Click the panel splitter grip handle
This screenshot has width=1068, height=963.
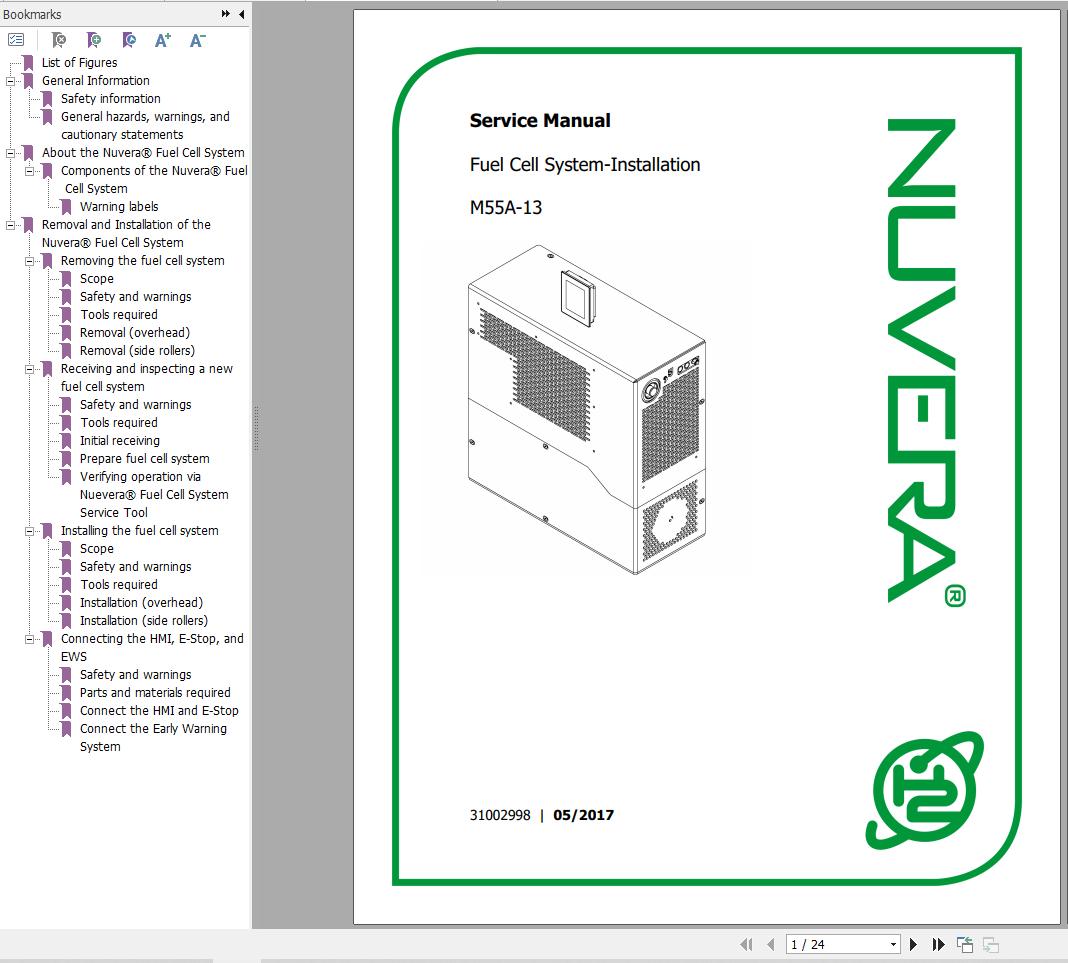256,429
